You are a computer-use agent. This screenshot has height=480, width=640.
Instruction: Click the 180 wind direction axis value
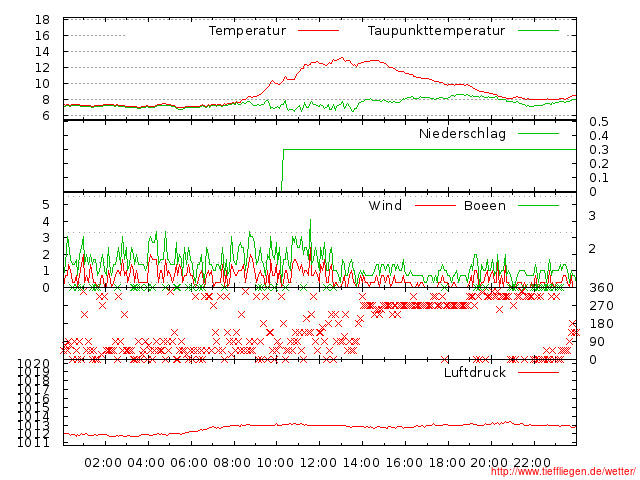tap(601, 324)
